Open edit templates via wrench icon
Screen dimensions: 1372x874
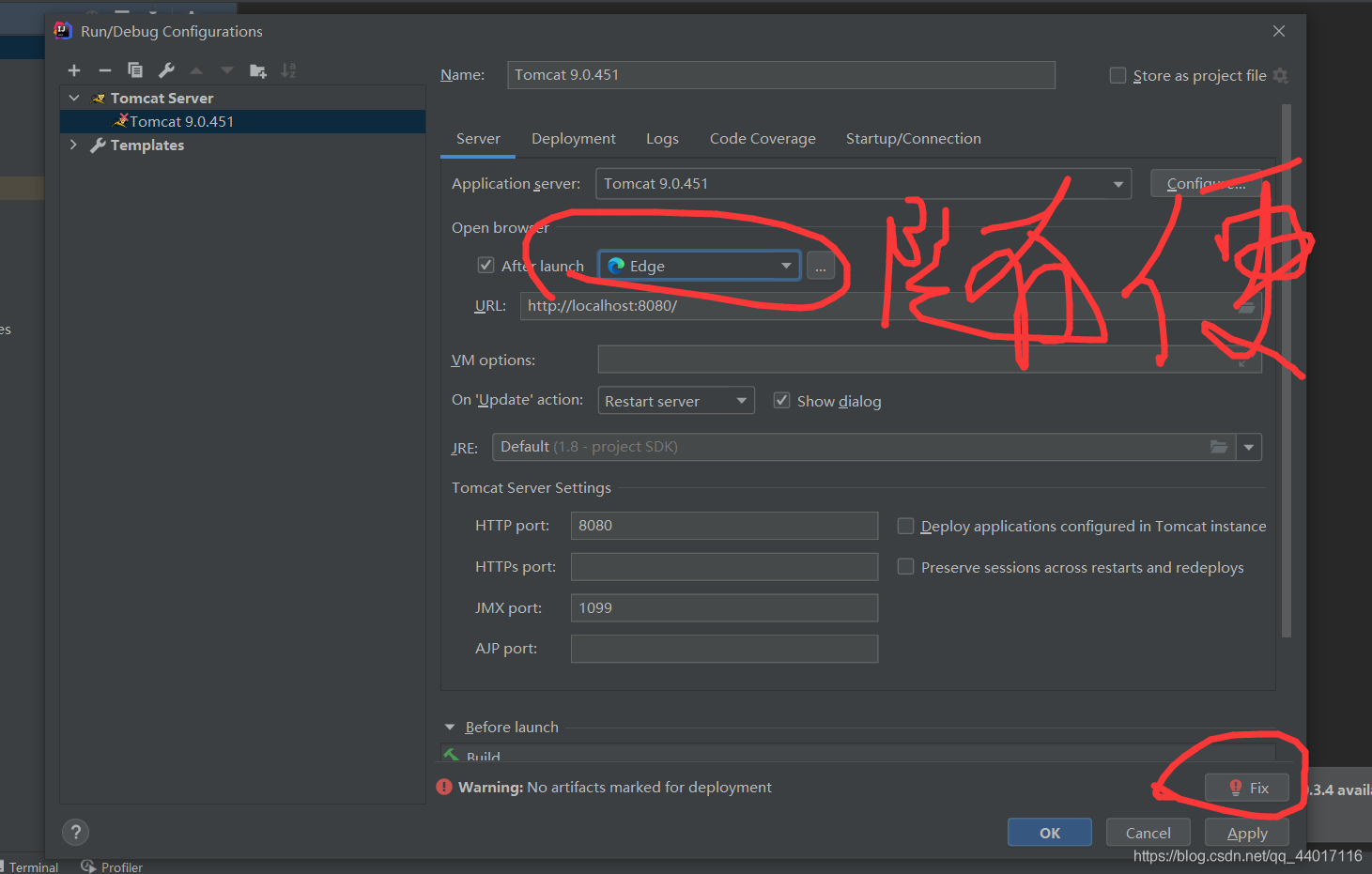(166, 70)
